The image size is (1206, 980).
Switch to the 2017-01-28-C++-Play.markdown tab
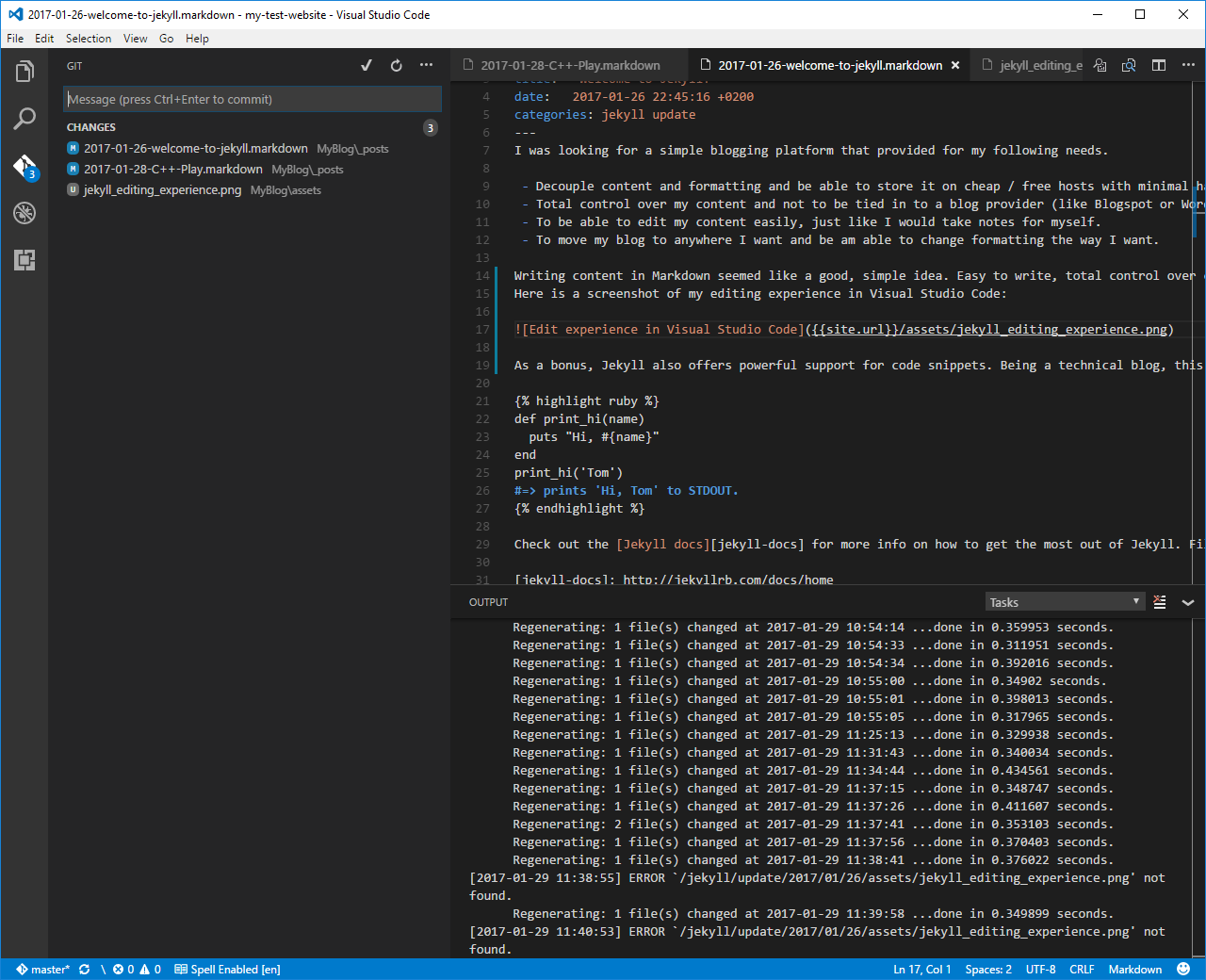569,65
